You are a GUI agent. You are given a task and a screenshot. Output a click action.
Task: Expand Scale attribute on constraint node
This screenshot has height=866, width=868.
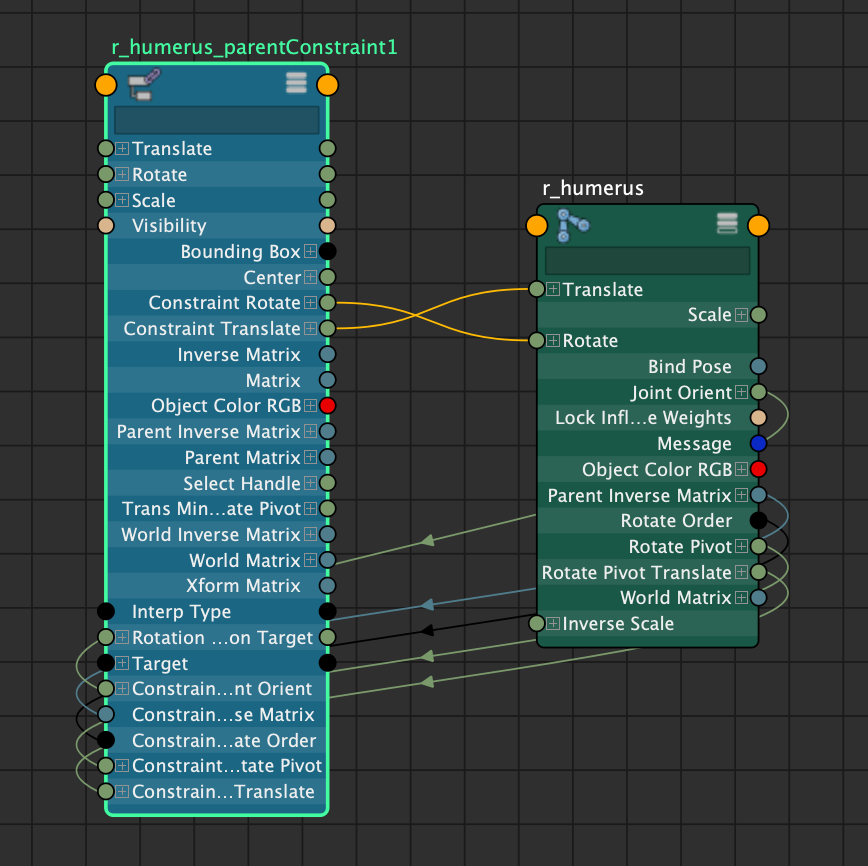pos(122,200)
